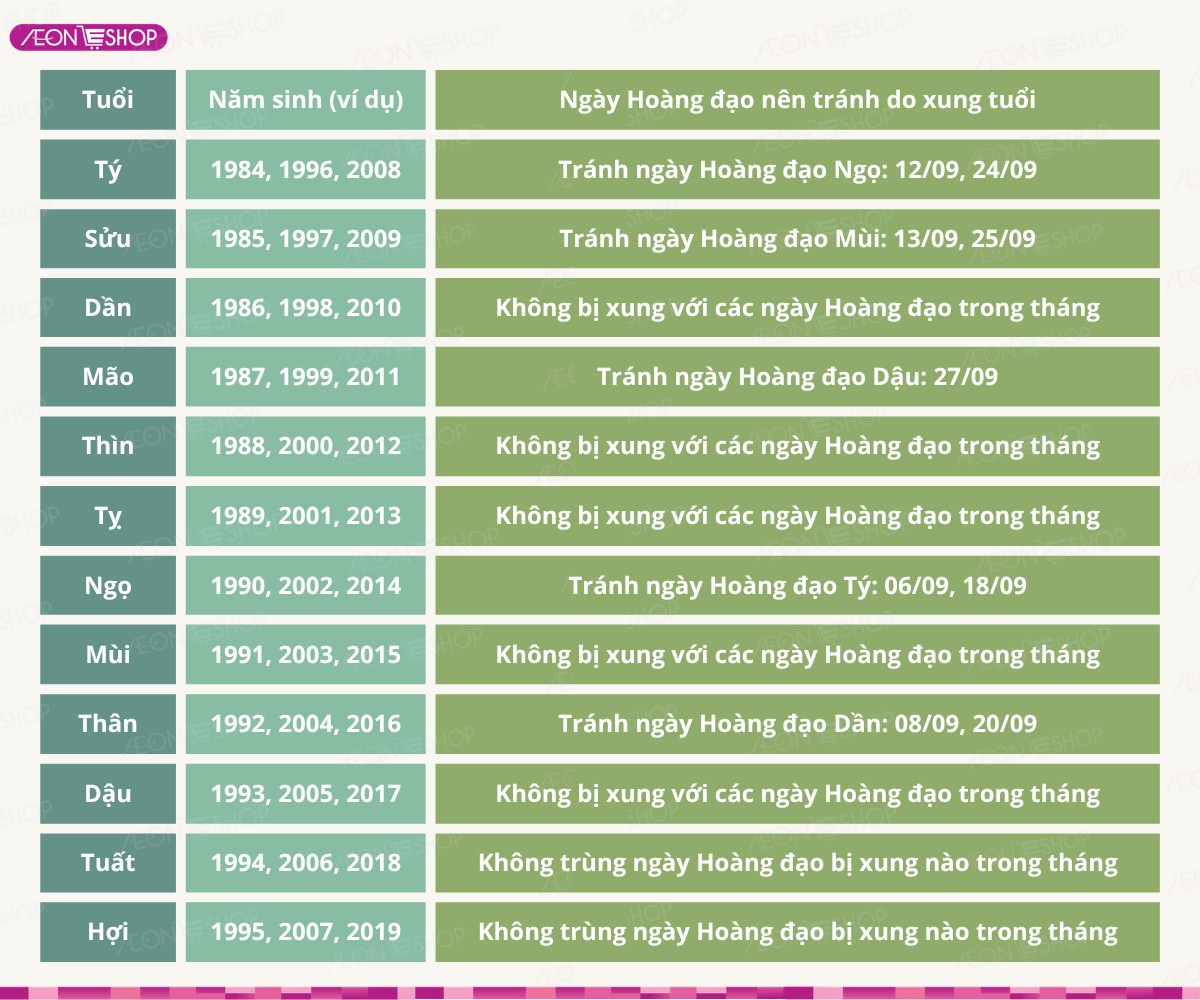Click the 'Sửu' age cell
The width and height of the screenshot is (1200, 1000).
[108, 238]
